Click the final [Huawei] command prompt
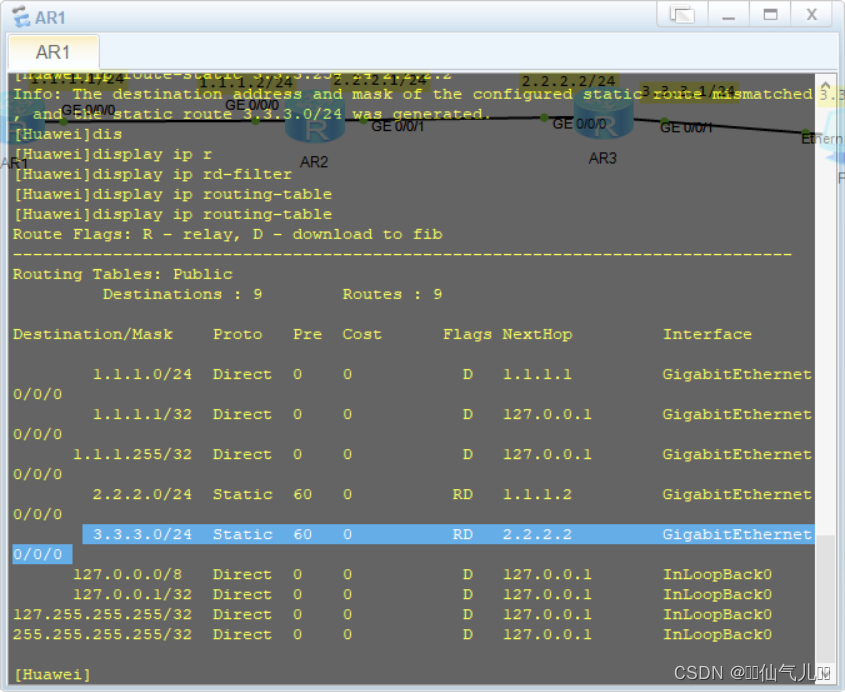This screenshot has width=845, height=692. pos(52,674)
